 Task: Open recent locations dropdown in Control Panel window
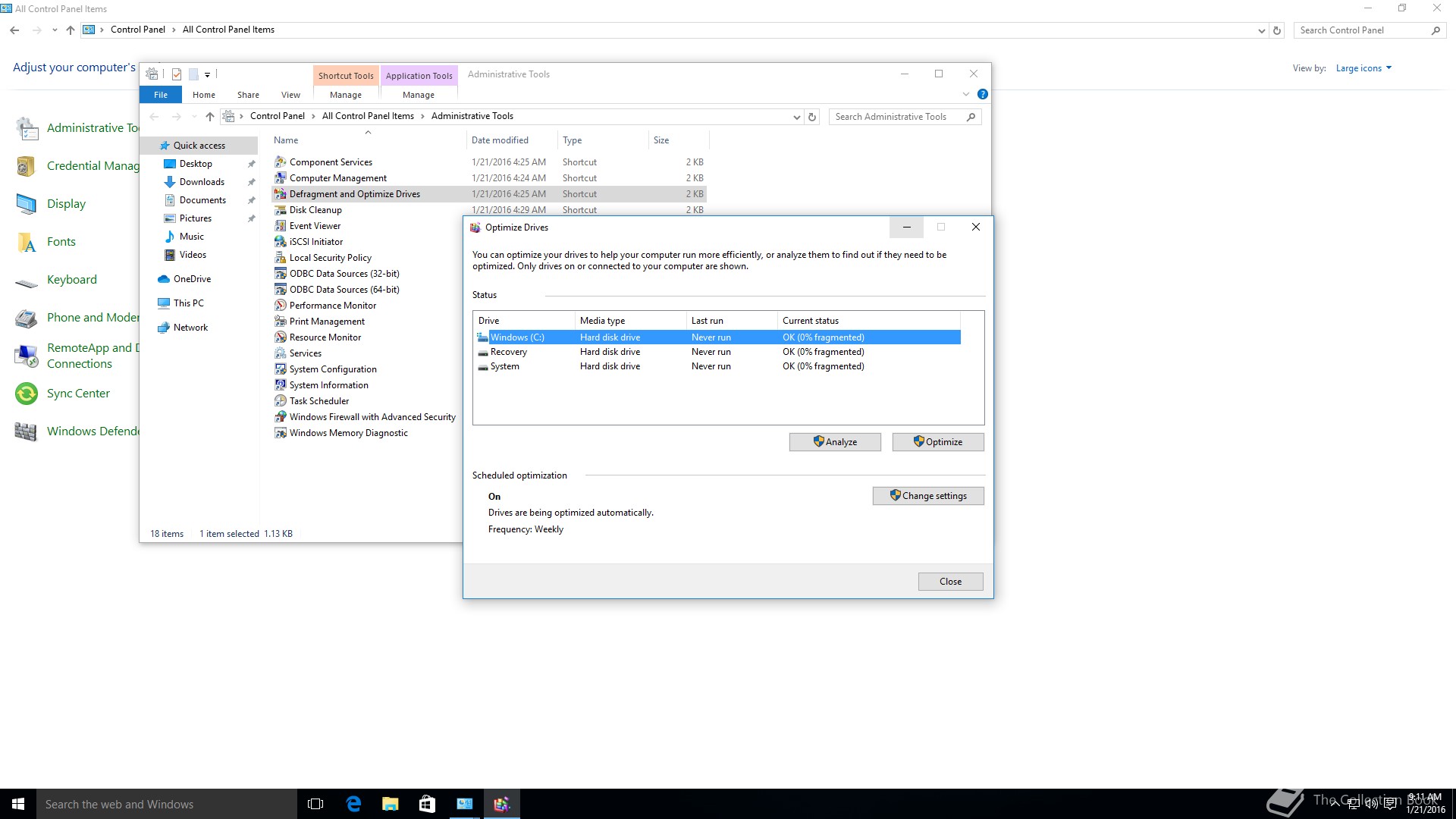click(x=55, y=30)
